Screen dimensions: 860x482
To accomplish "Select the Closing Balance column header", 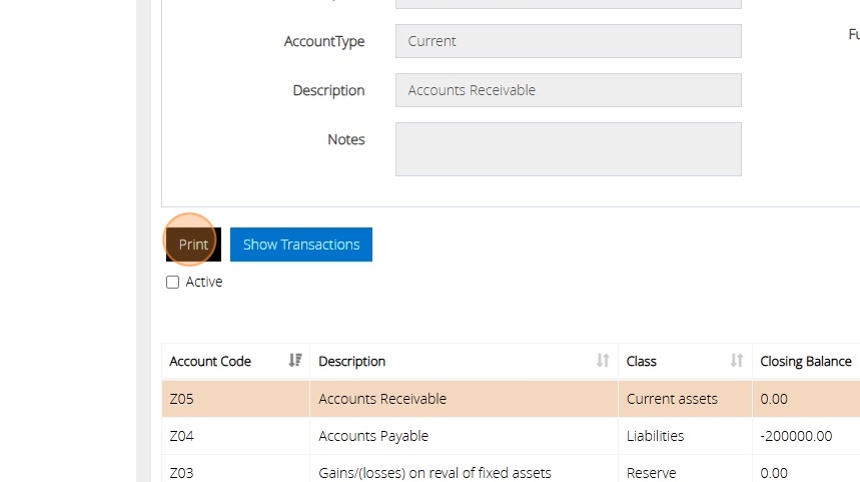I will tap(805, 361).
